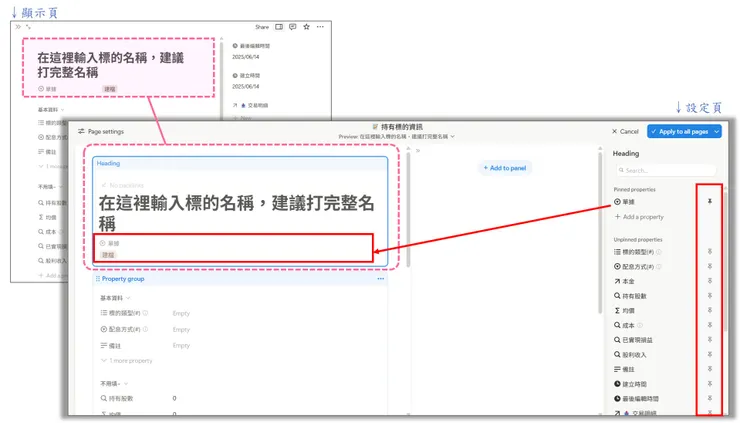This screenshot has height=423, width=740.
Task: Pin the 最後編輯時間 property
Action: (x=709, y=398)
